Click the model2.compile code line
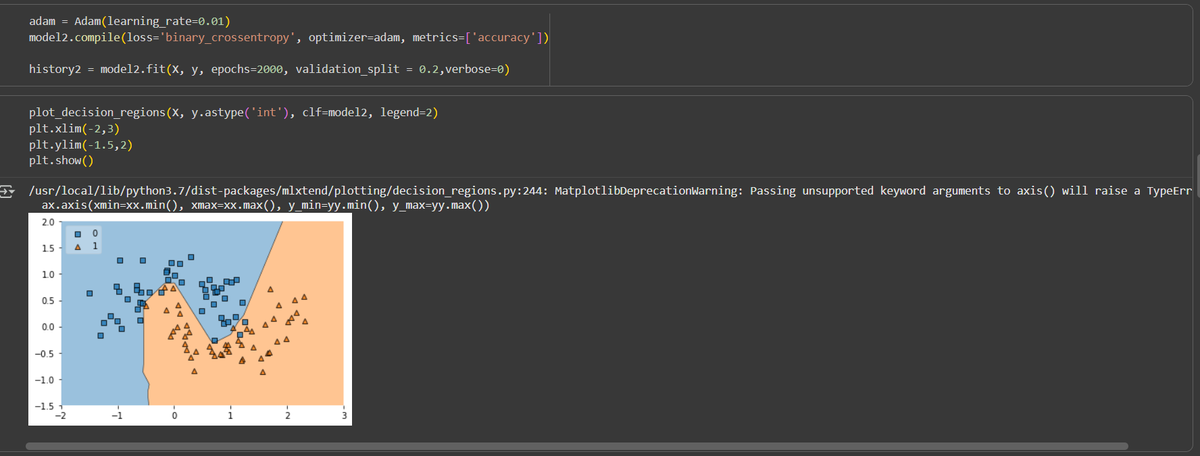Viewport: 1200px width, 456px height. pyautogui.click(x=289, y=38)
